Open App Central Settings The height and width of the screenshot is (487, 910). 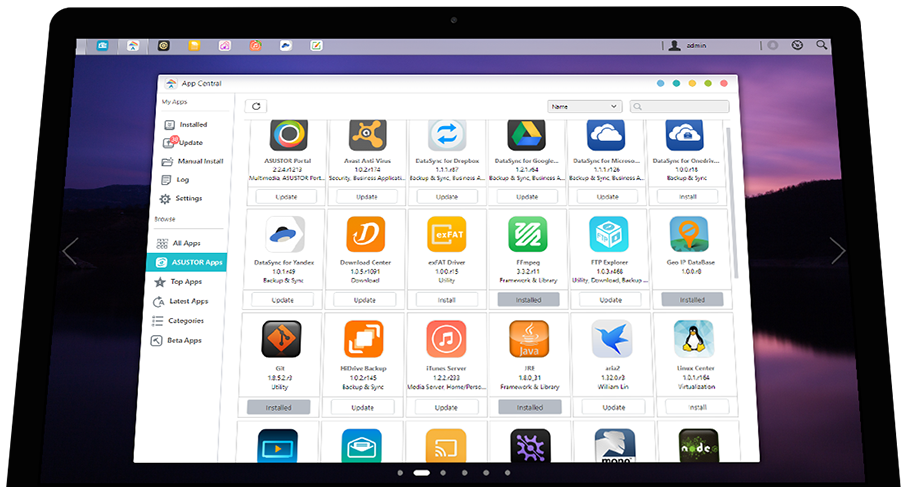(181, 199)
